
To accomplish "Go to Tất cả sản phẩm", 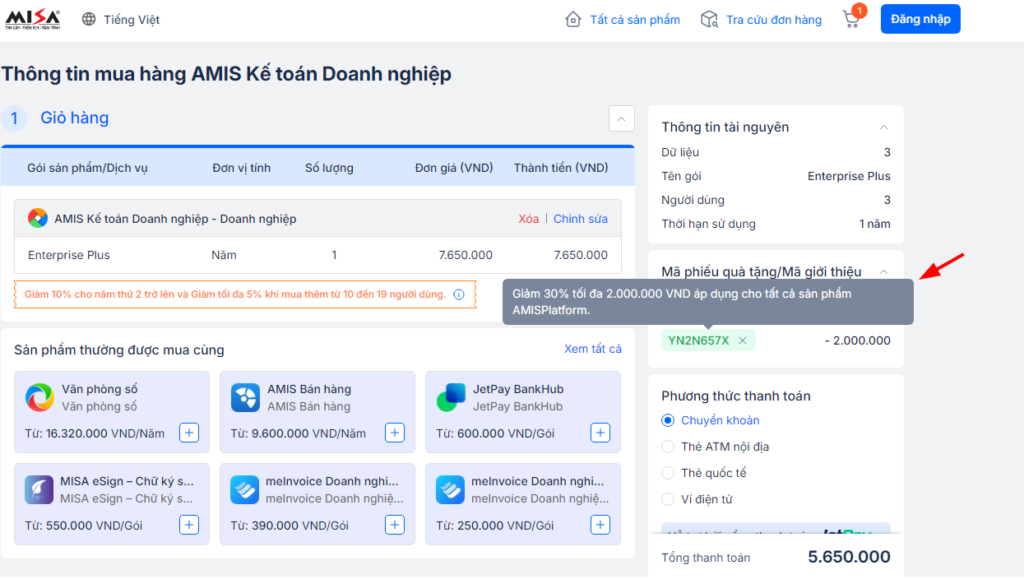I will pos(635,20).
